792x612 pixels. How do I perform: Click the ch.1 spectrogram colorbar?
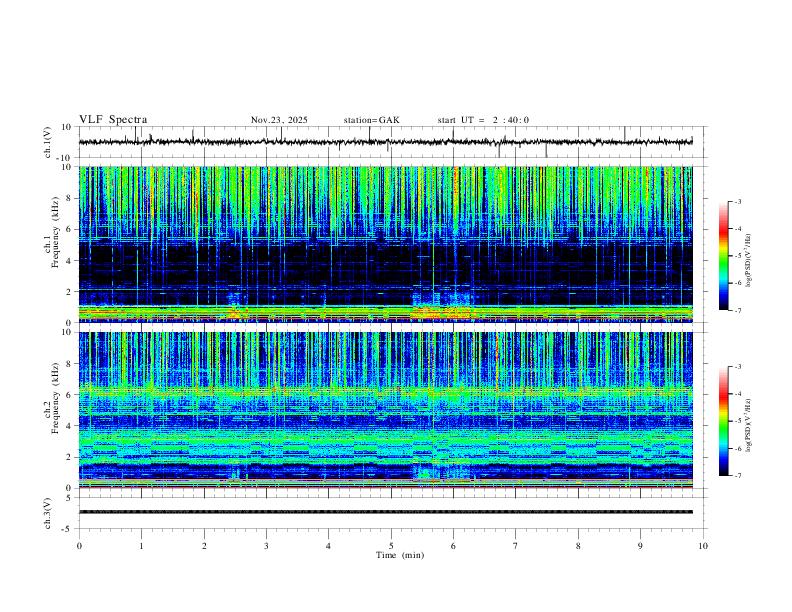click(723, 256)
